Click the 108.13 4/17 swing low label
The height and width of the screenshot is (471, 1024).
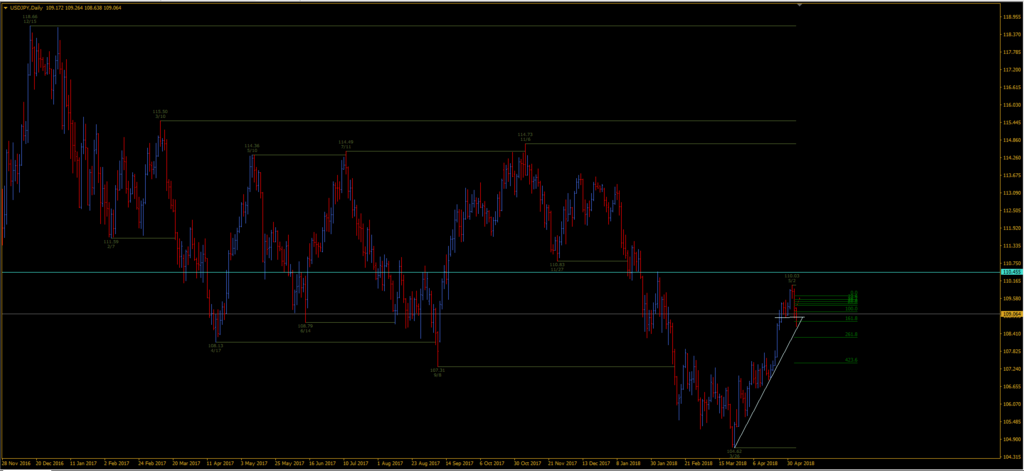tap(216, 348)
